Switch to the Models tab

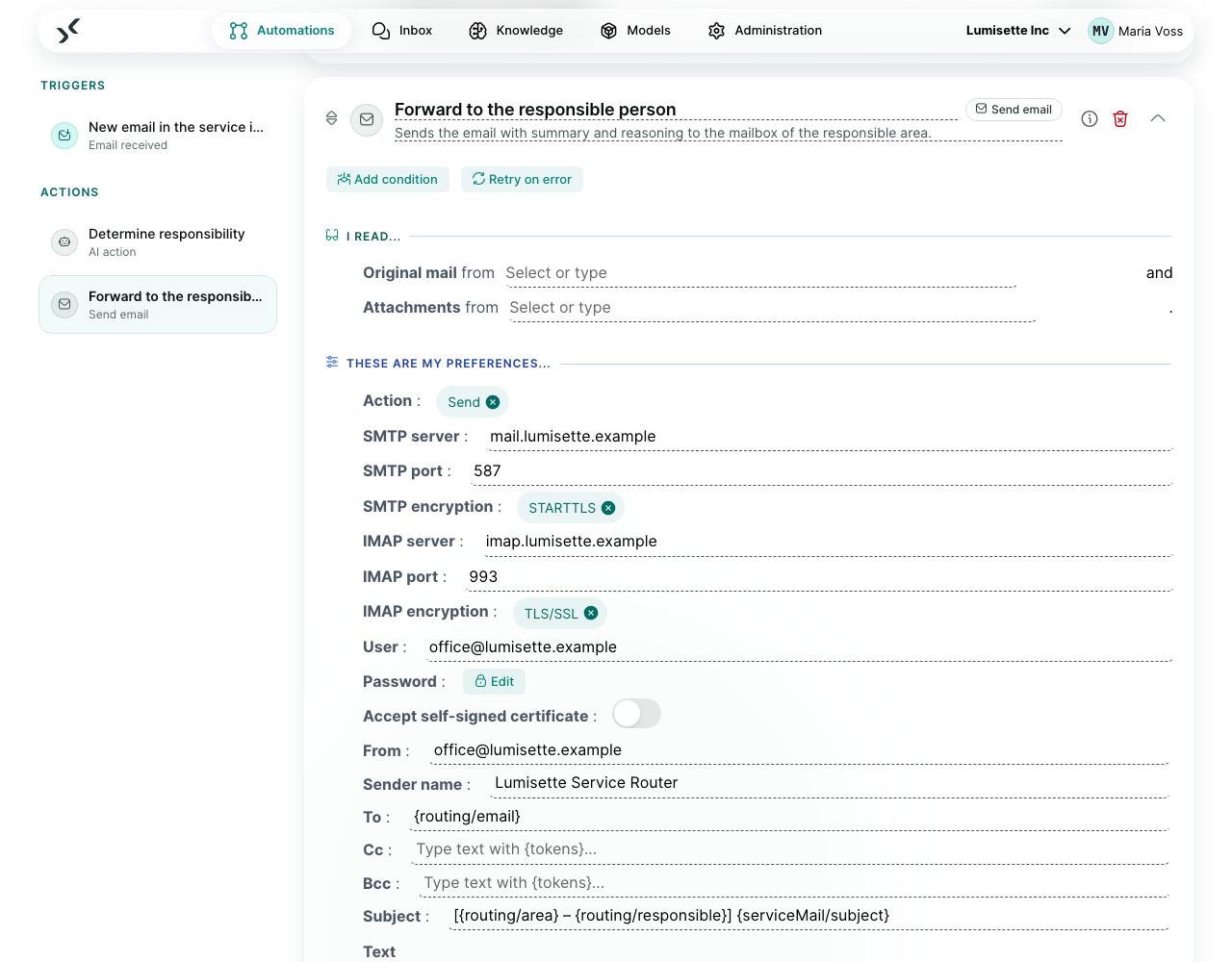click(x=635, y=31)
